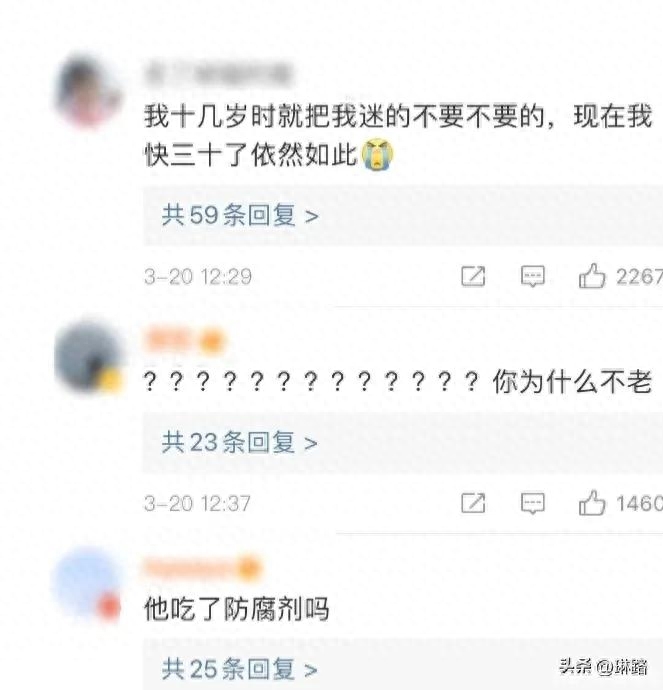Viewport: 663px width, 690px height.
Task: Open third commenter's light blue avatar
Action: 87,583
